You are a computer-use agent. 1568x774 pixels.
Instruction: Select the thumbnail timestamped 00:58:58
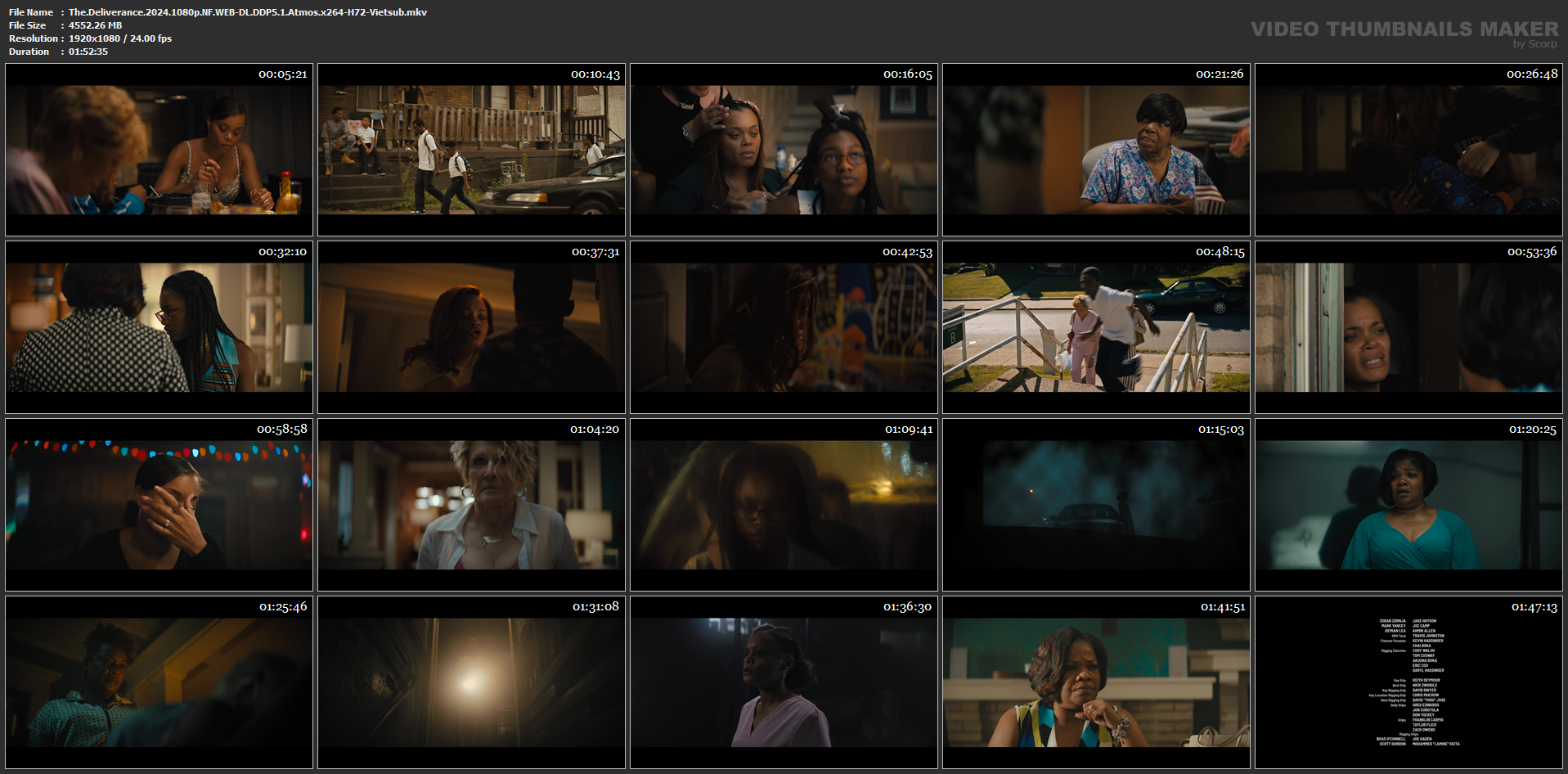pyautogui.click(x=159, y=505)
